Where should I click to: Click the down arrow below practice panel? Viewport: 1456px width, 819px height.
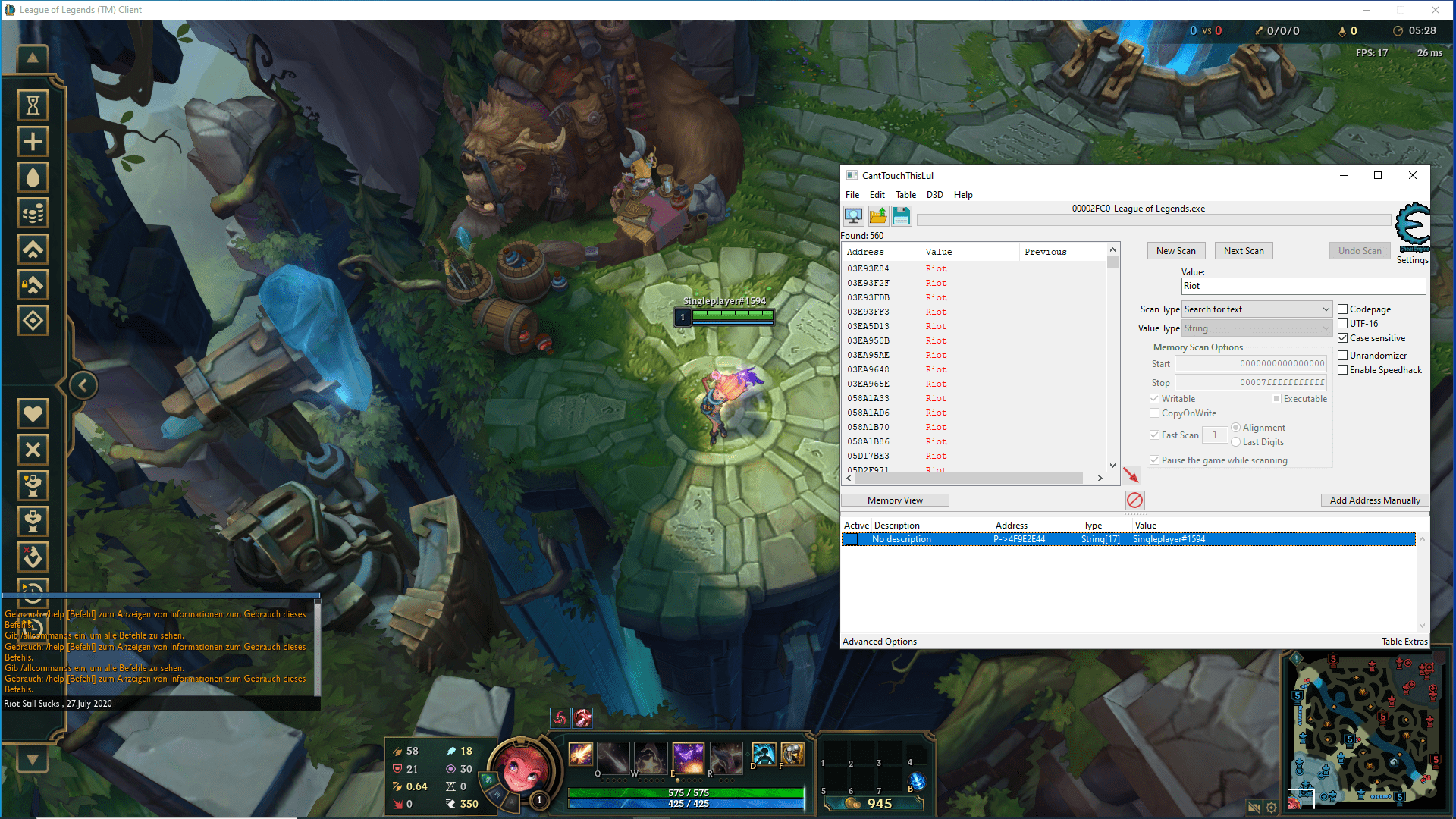33,759
